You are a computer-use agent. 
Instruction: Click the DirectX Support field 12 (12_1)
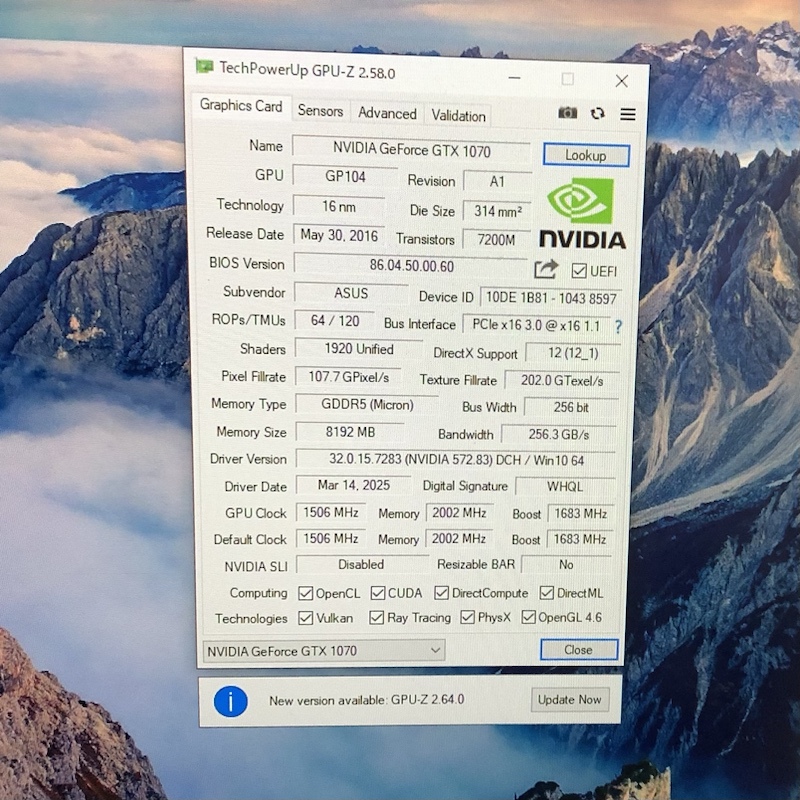click(573, 353)
